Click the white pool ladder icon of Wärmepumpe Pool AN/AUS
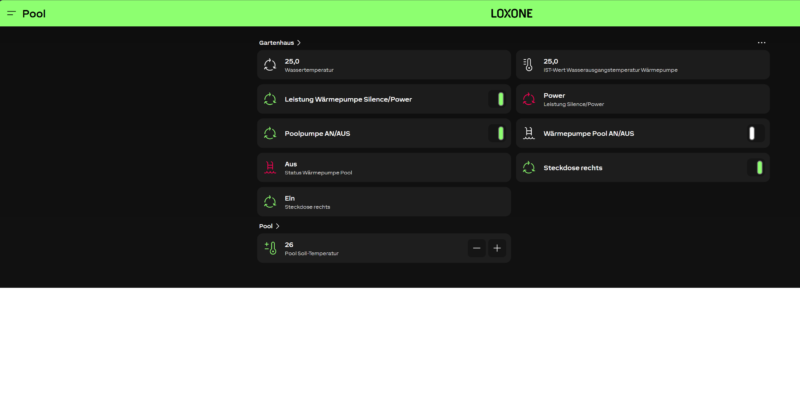 (x=529, y=133)
